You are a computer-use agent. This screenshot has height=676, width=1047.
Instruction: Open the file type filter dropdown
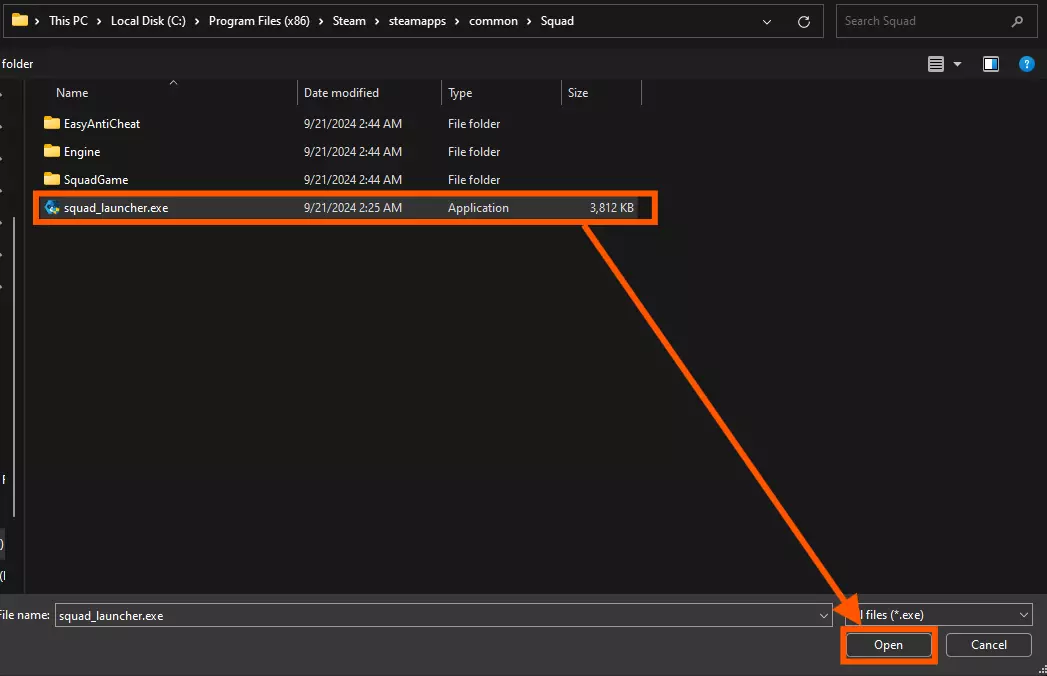click(1024, 615)
